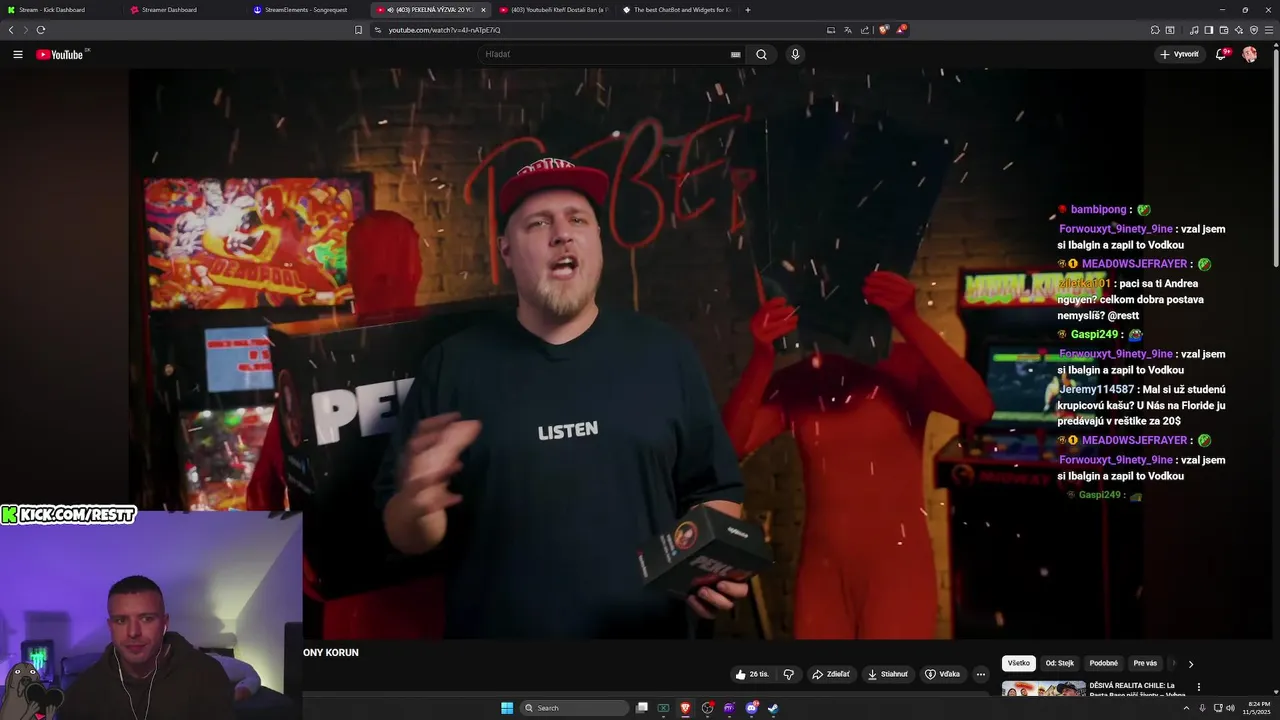Open the Brave browser taskbar icon
The width and height of the screenshot is (1280, 720).
tap(685, 708)
